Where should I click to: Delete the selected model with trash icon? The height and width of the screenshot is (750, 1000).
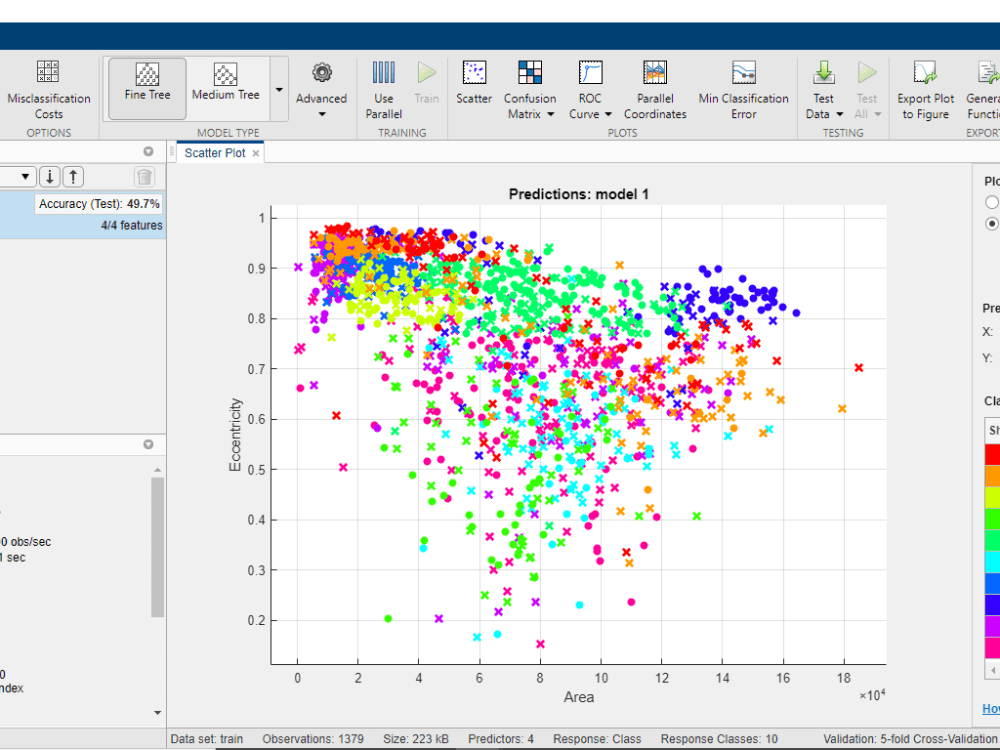144,176
